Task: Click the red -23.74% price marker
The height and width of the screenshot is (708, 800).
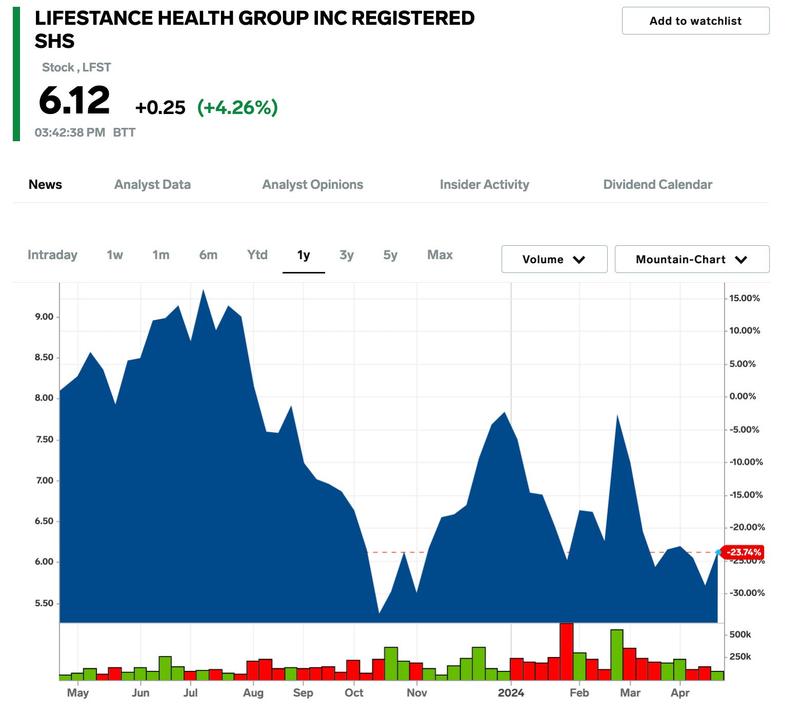Action: (x=743, y=552)
